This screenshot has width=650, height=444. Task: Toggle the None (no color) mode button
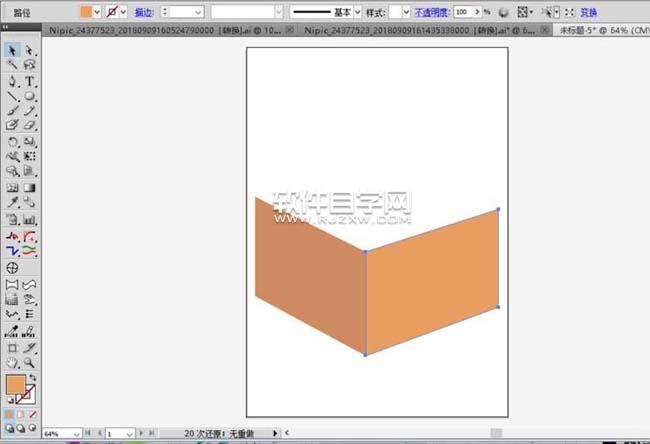coord(33,413)
